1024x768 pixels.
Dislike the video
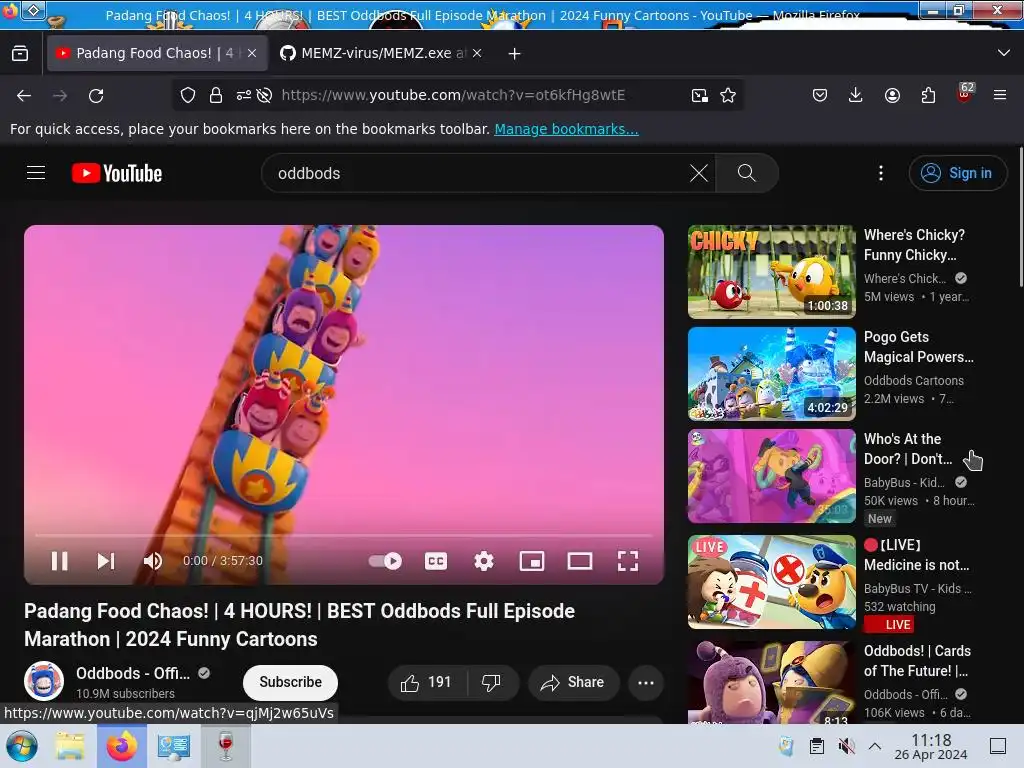coord(492,682)
